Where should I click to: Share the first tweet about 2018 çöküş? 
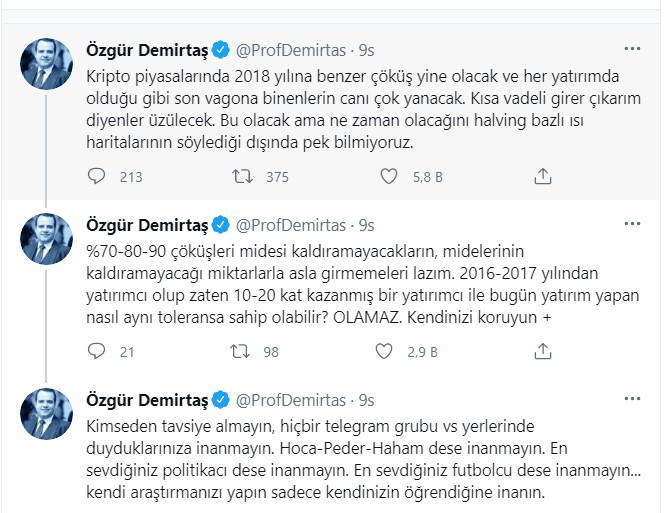(x=543, y=177)
